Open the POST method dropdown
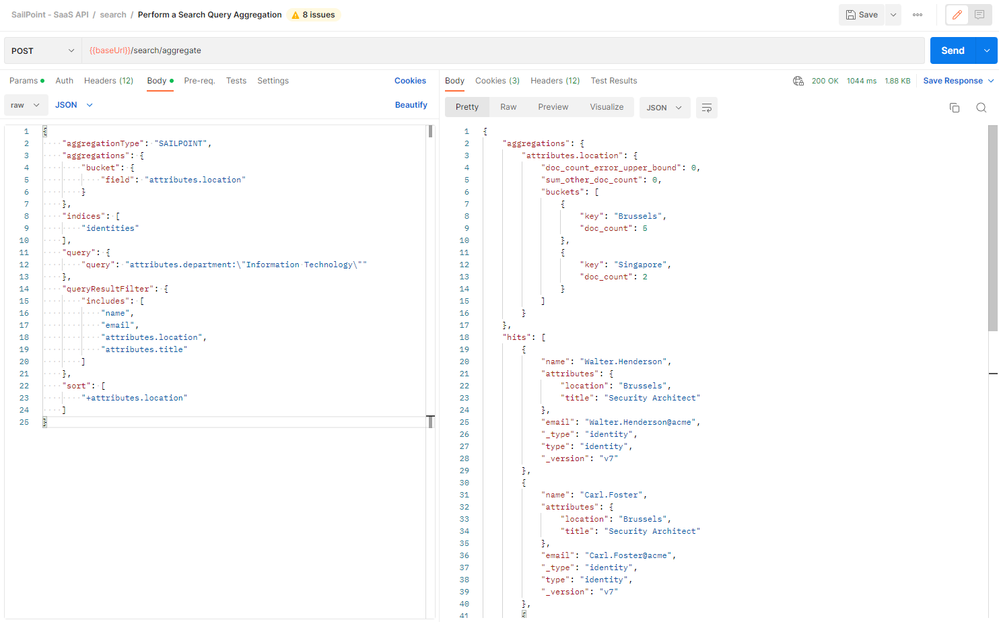Image resolution: width=999 pixels, height=622 pixels. 44,51
